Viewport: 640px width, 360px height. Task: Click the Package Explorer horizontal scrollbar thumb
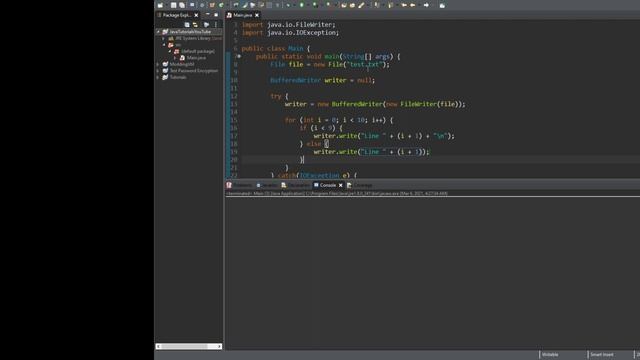[184, 347]
